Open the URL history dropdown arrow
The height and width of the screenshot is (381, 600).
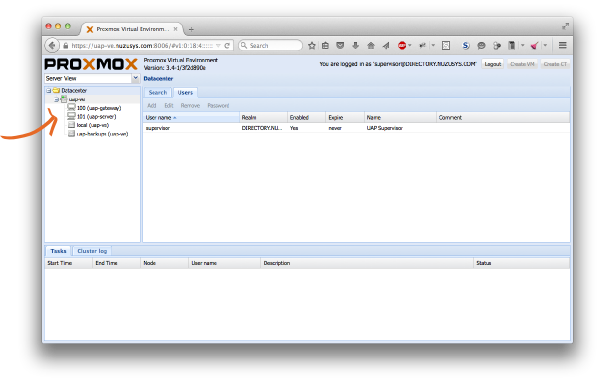[218, 46]
